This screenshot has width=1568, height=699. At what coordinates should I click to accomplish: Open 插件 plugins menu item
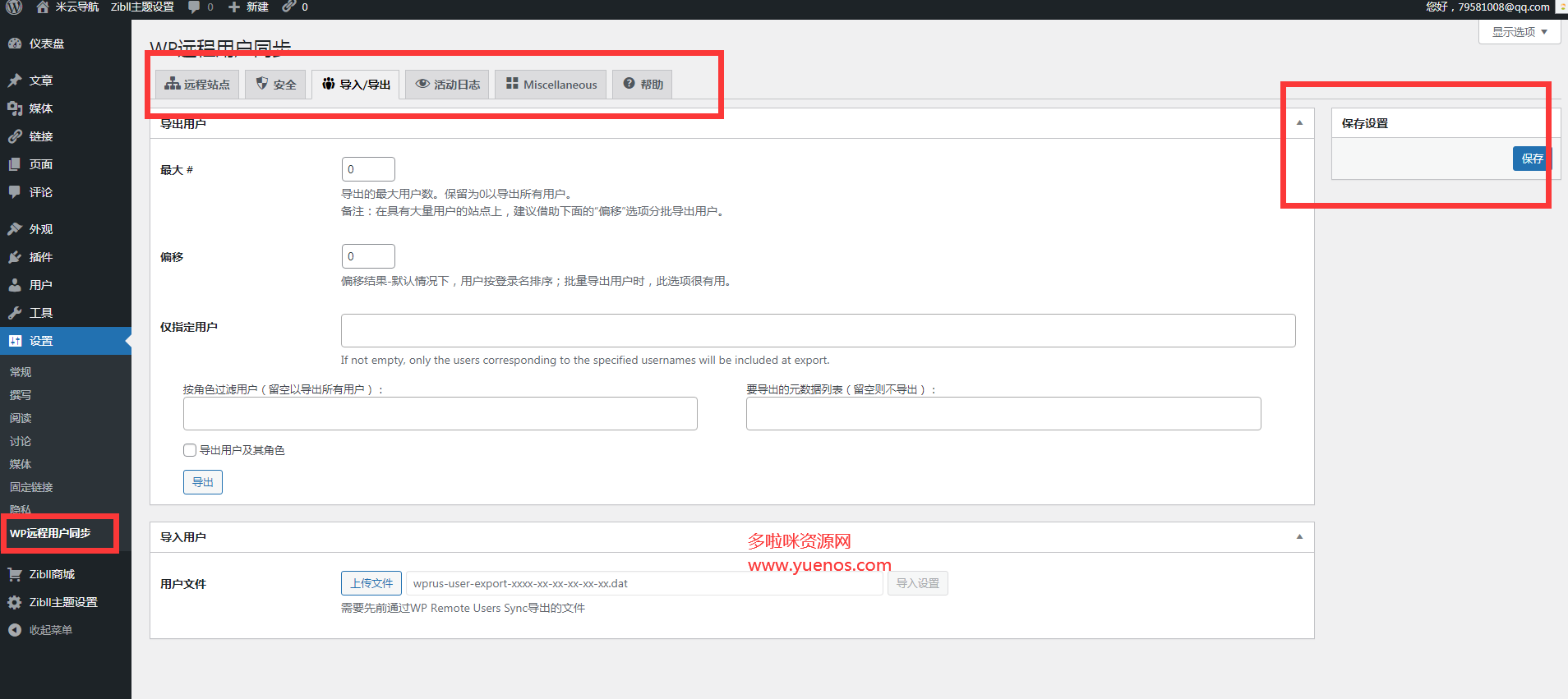click(66, 257)
